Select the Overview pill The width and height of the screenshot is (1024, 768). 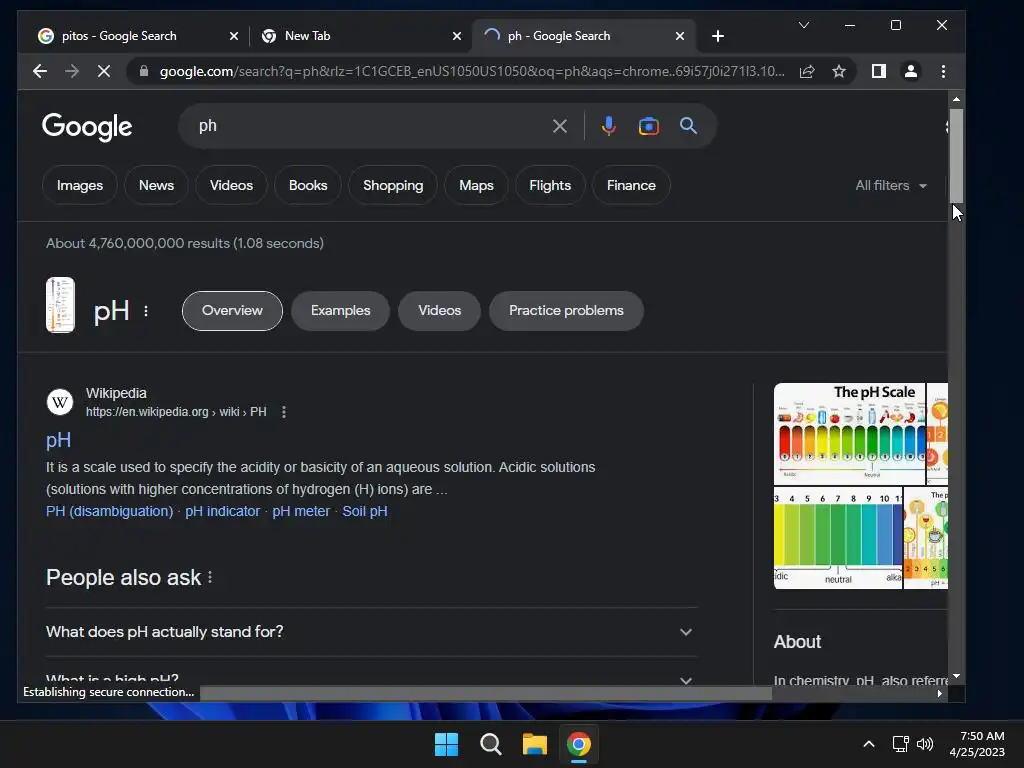(232, 311)
